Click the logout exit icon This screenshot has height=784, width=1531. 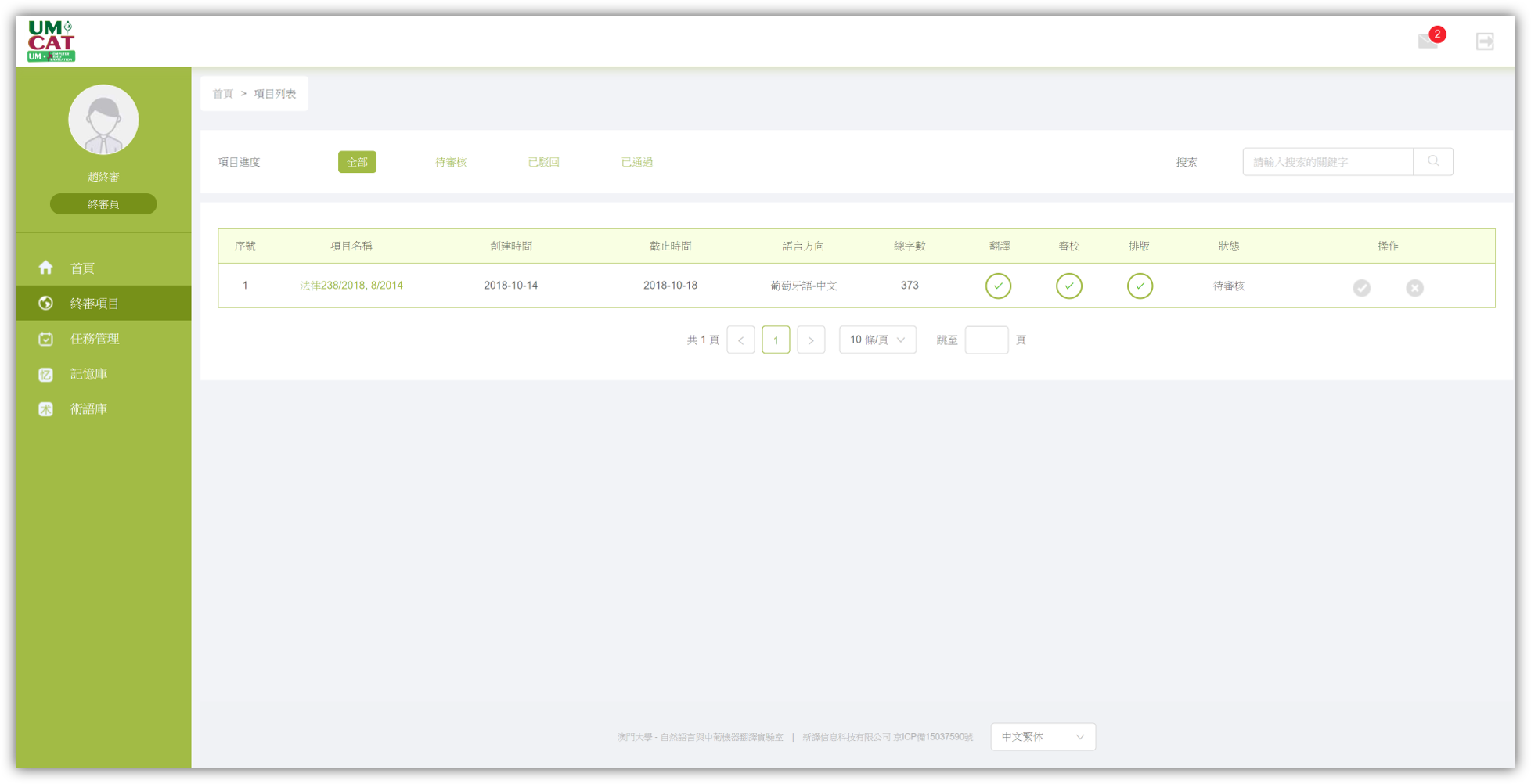[x=1485, y=41]
